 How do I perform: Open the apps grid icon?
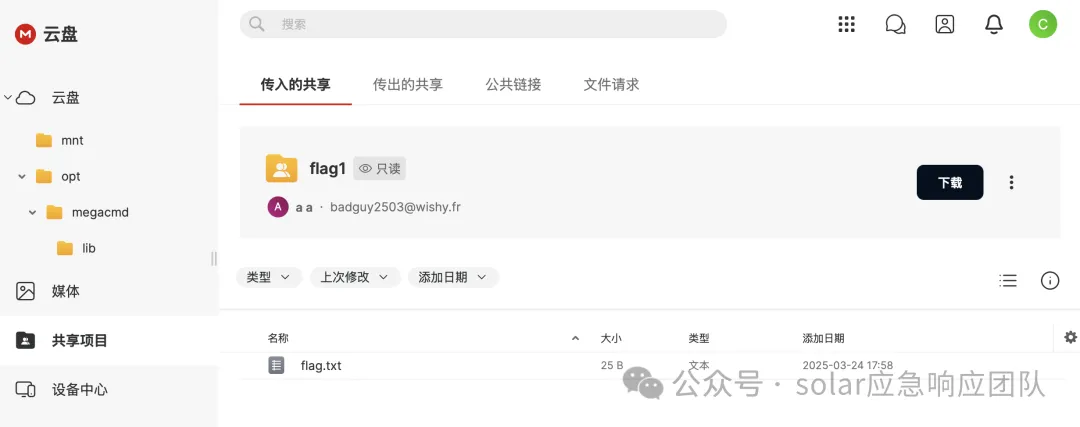tap(846, 24)
